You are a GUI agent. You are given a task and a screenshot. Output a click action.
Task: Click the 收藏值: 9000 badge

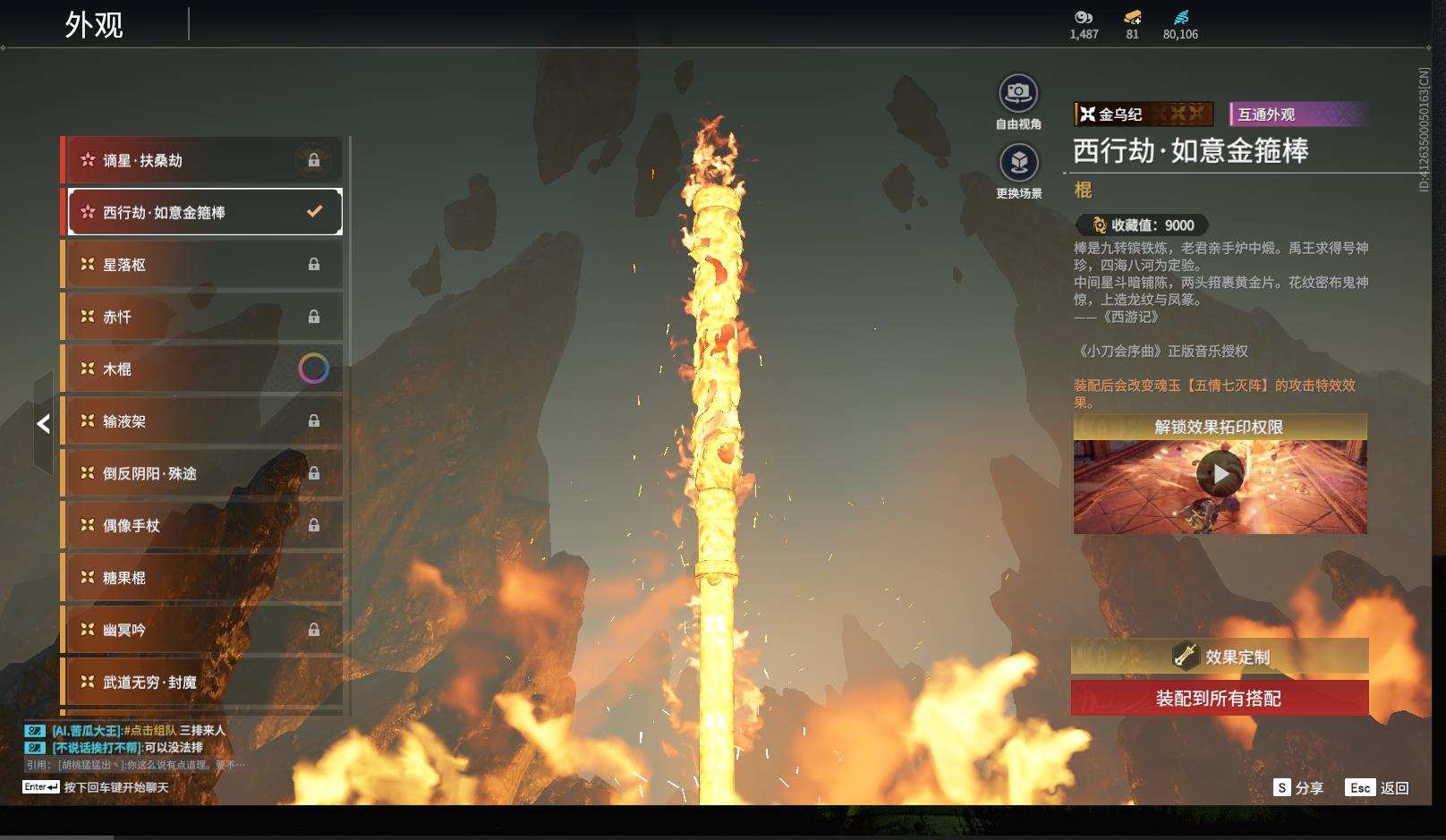coord(1143,225)
